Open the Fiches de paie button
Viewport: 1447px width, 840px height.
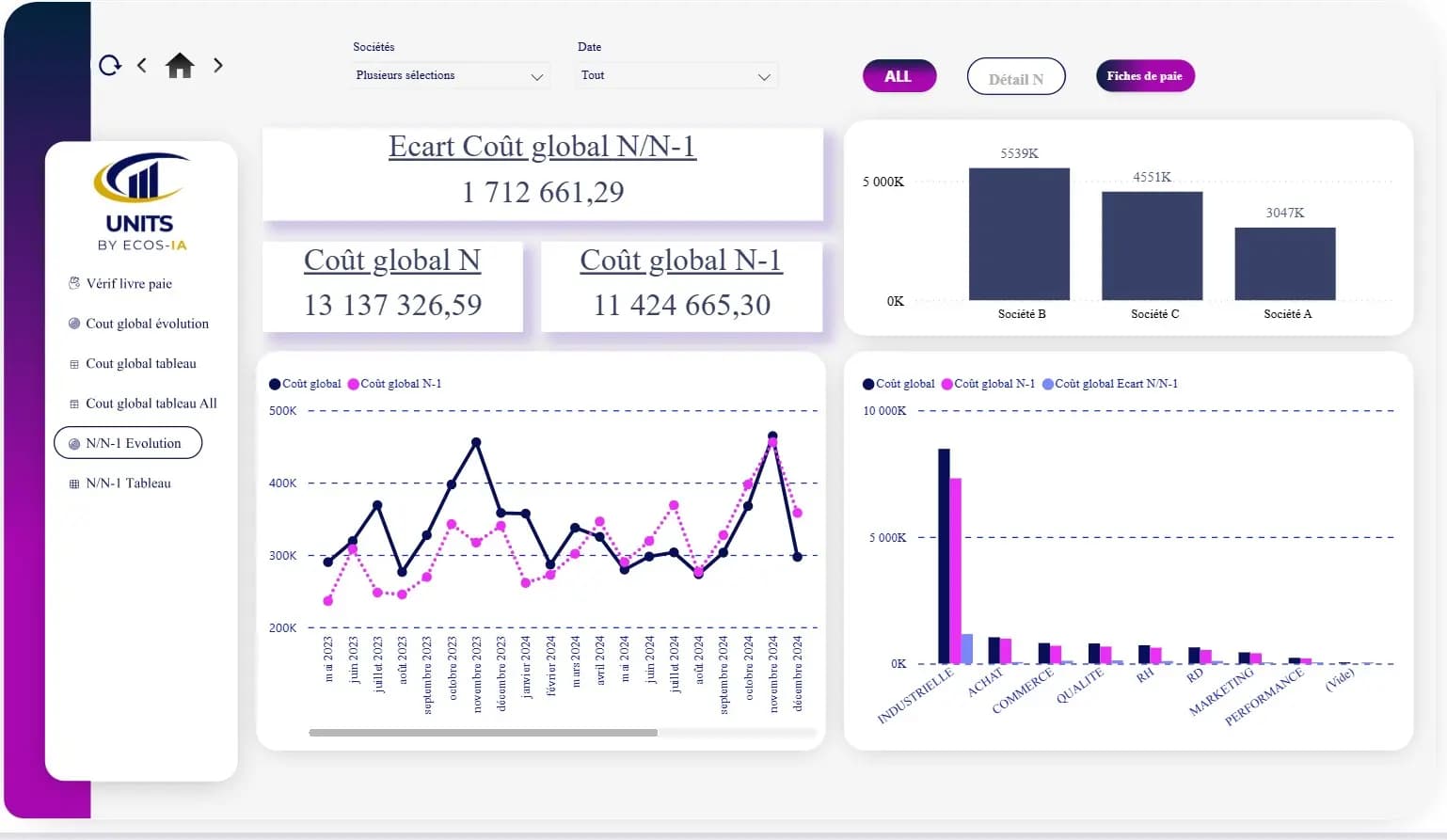tap(1144, 76)
